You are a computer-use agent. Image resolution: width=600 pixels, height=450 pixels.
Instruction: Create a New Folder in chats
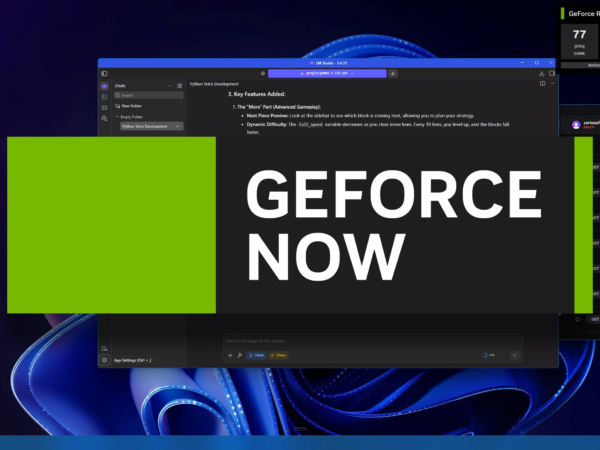click(x=129, y=106)
